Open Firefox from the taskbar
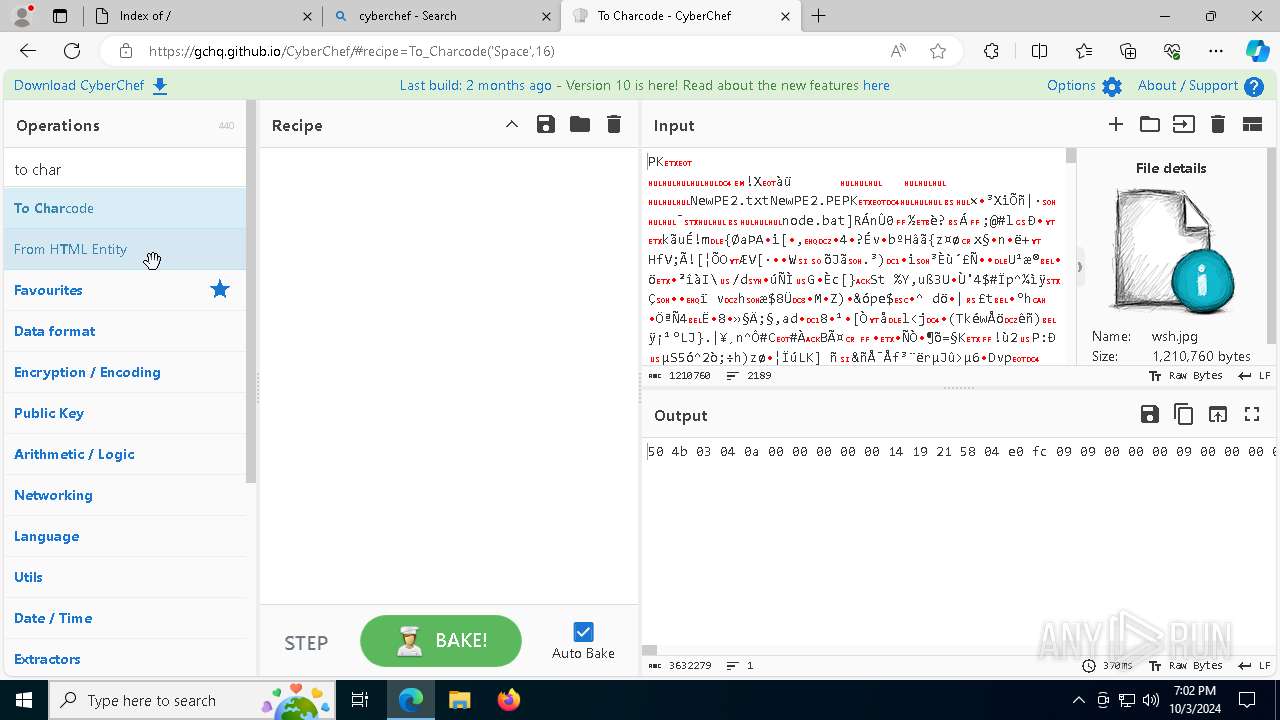The image size is (1280, 720). [x=508, y=700]
